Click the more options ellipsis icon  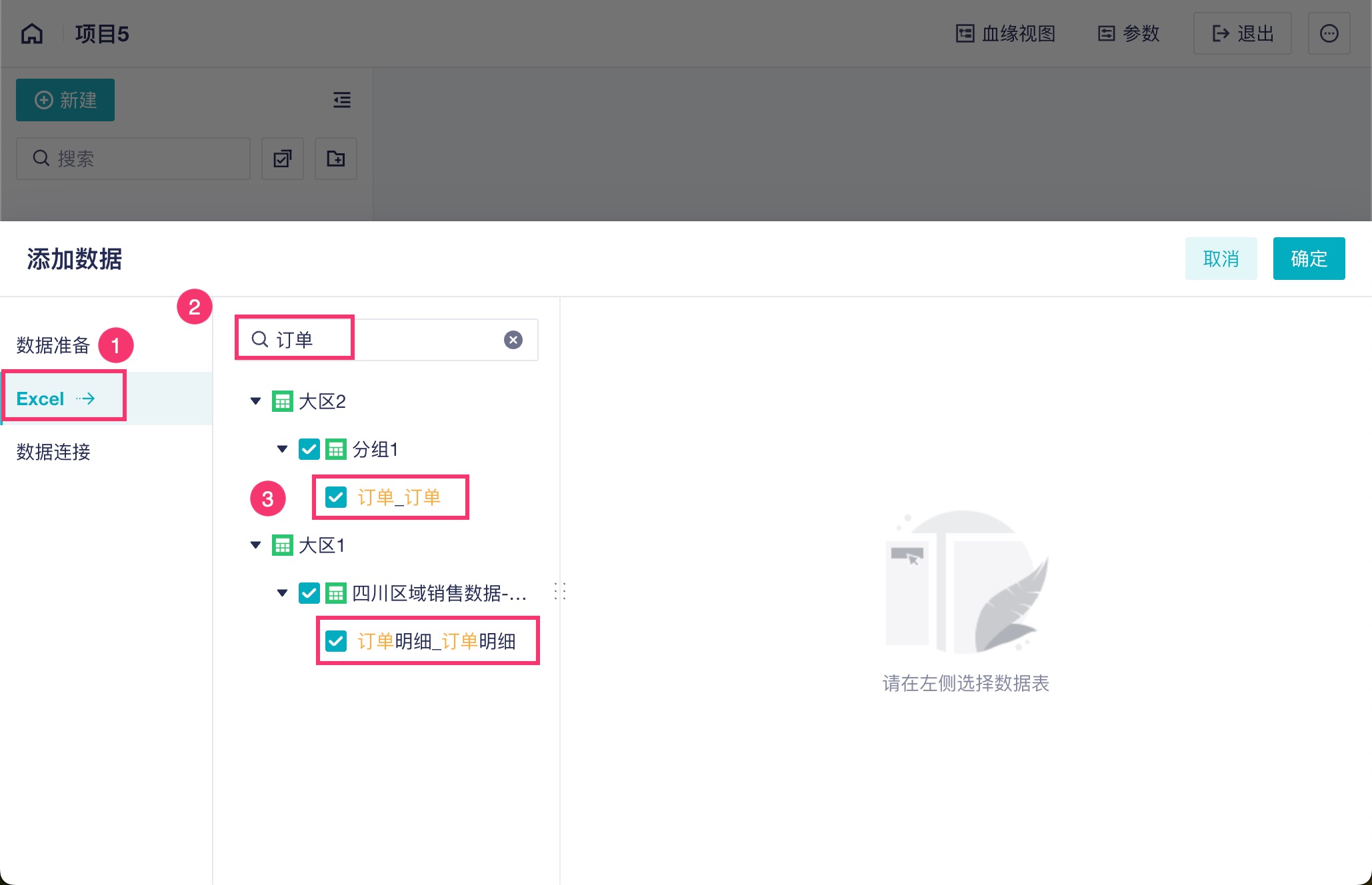pyautogui.click(x=1329, y=33)
